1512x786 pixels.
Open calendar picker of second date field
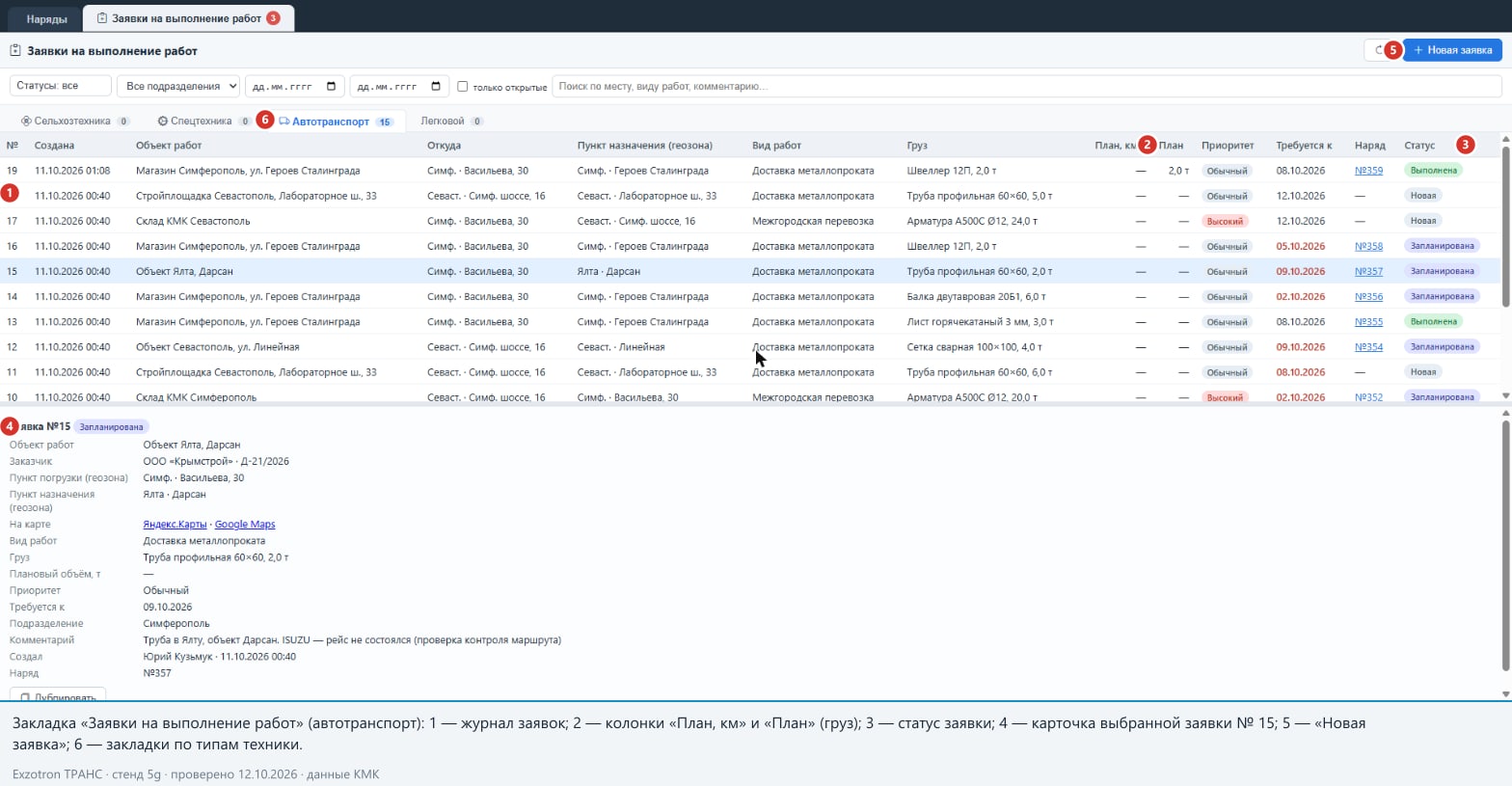tap(436, 86)
